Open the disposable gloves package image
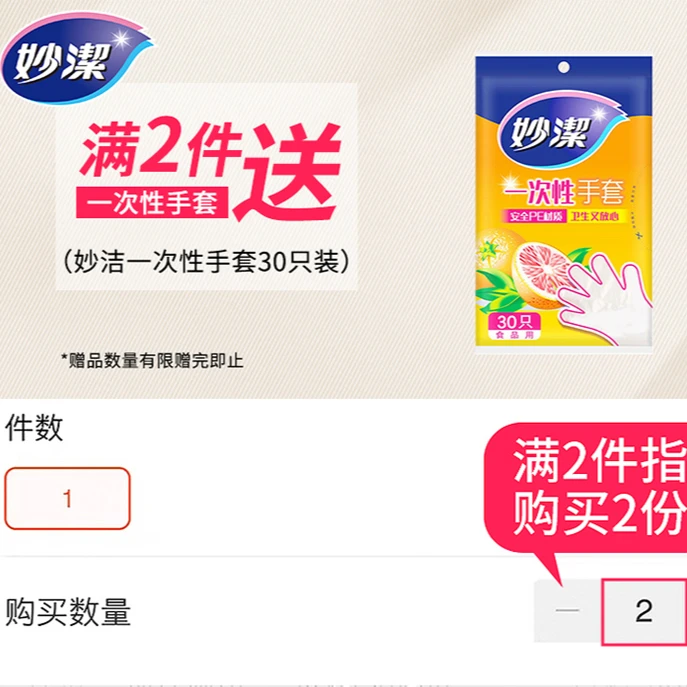Viewport: 687px width, 687px height. point(564,202)
